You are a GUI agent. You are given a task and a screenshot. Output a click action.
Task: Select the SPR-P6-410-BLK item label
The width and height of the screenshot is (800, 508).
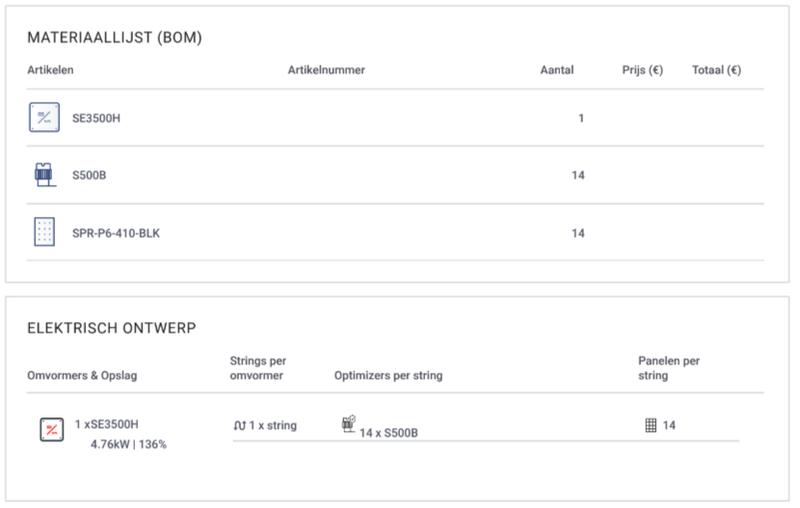click(x=116, y=233)
